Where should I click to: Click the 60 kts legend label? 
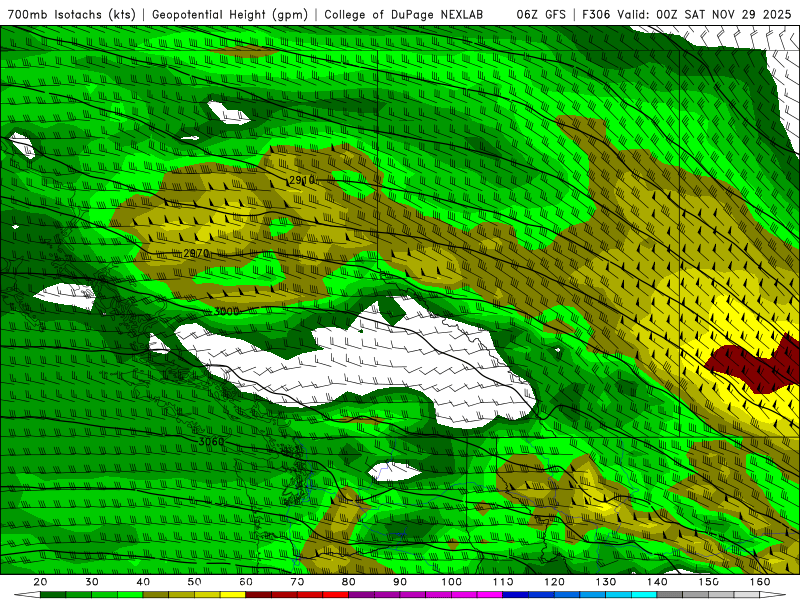click(x=246, y=582)
